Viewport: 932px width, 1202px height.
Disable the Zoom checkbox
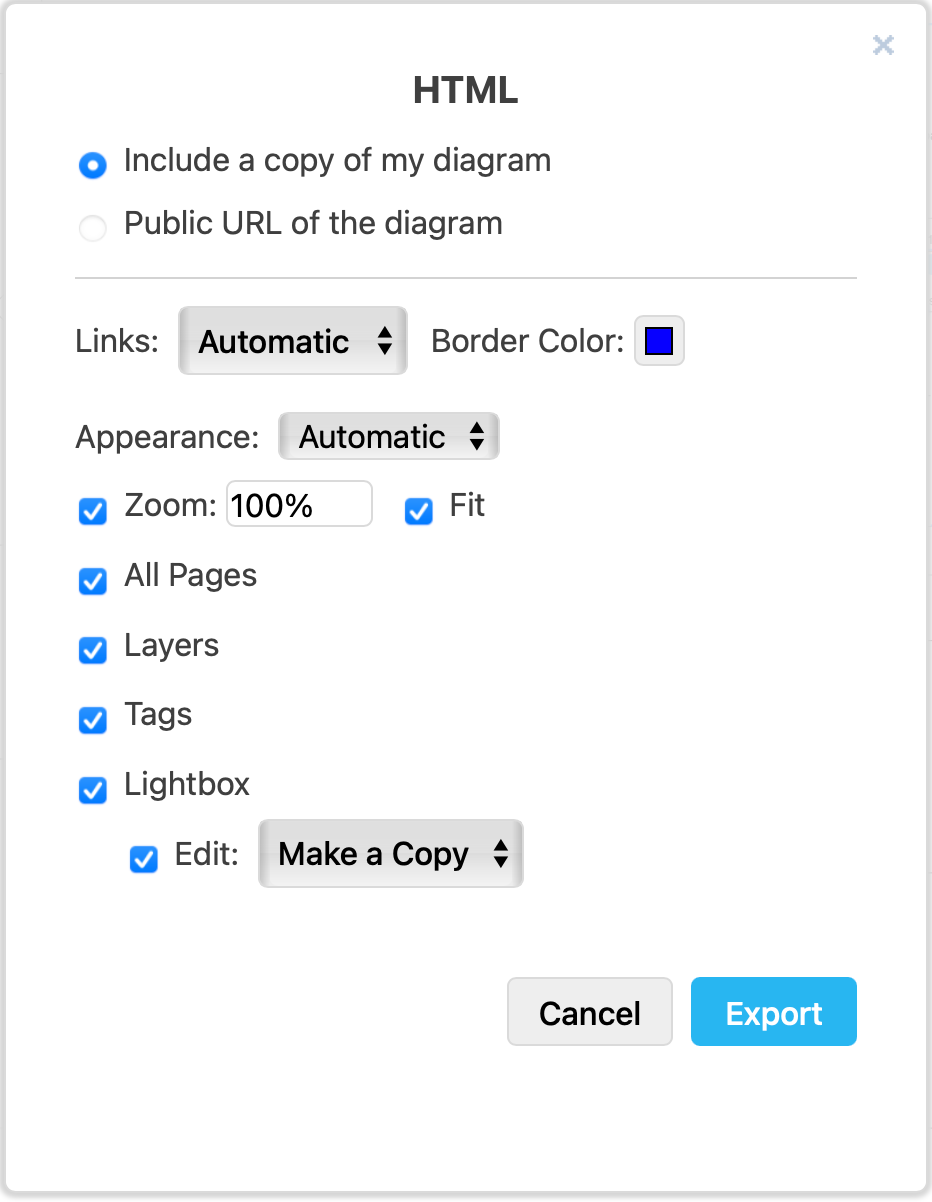(x=92, y=512)
